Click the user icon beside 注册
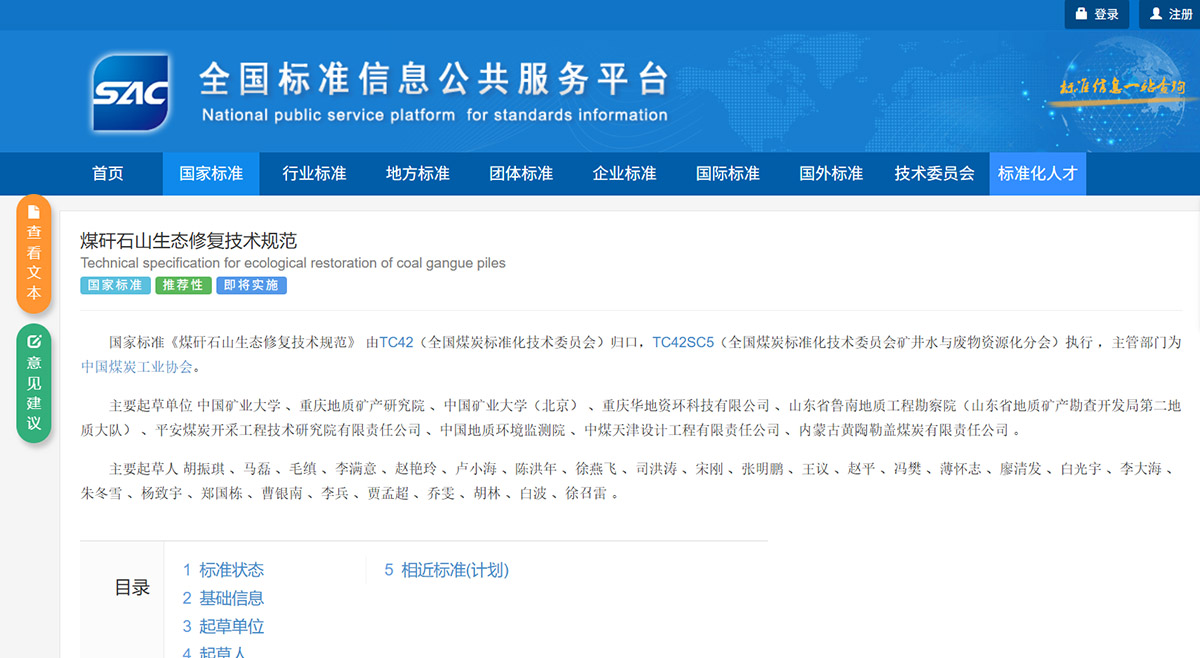Screen dimensions: 1200x658 pos(1156,14)
